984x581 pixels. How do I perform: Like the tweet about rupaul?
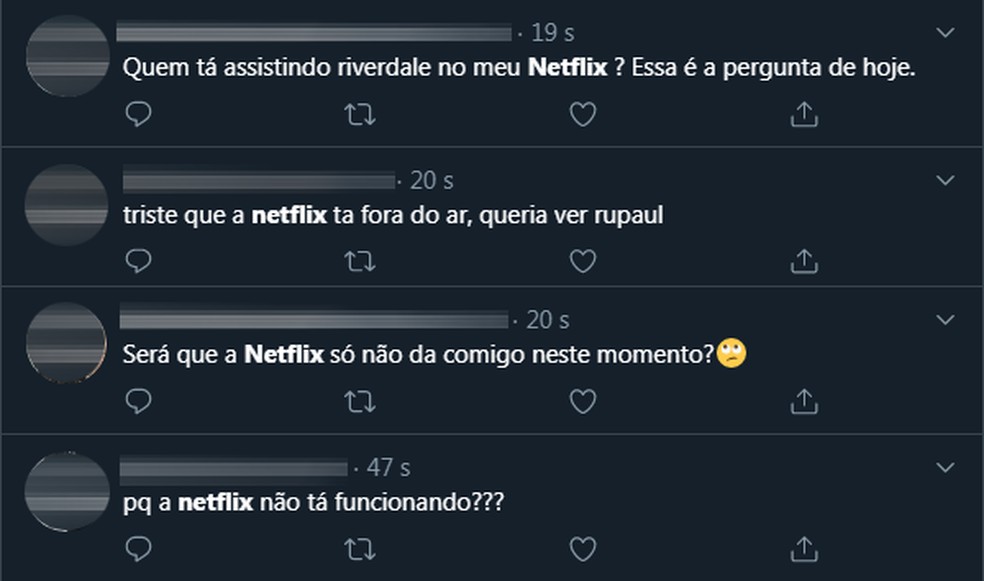tap(582, 261)
